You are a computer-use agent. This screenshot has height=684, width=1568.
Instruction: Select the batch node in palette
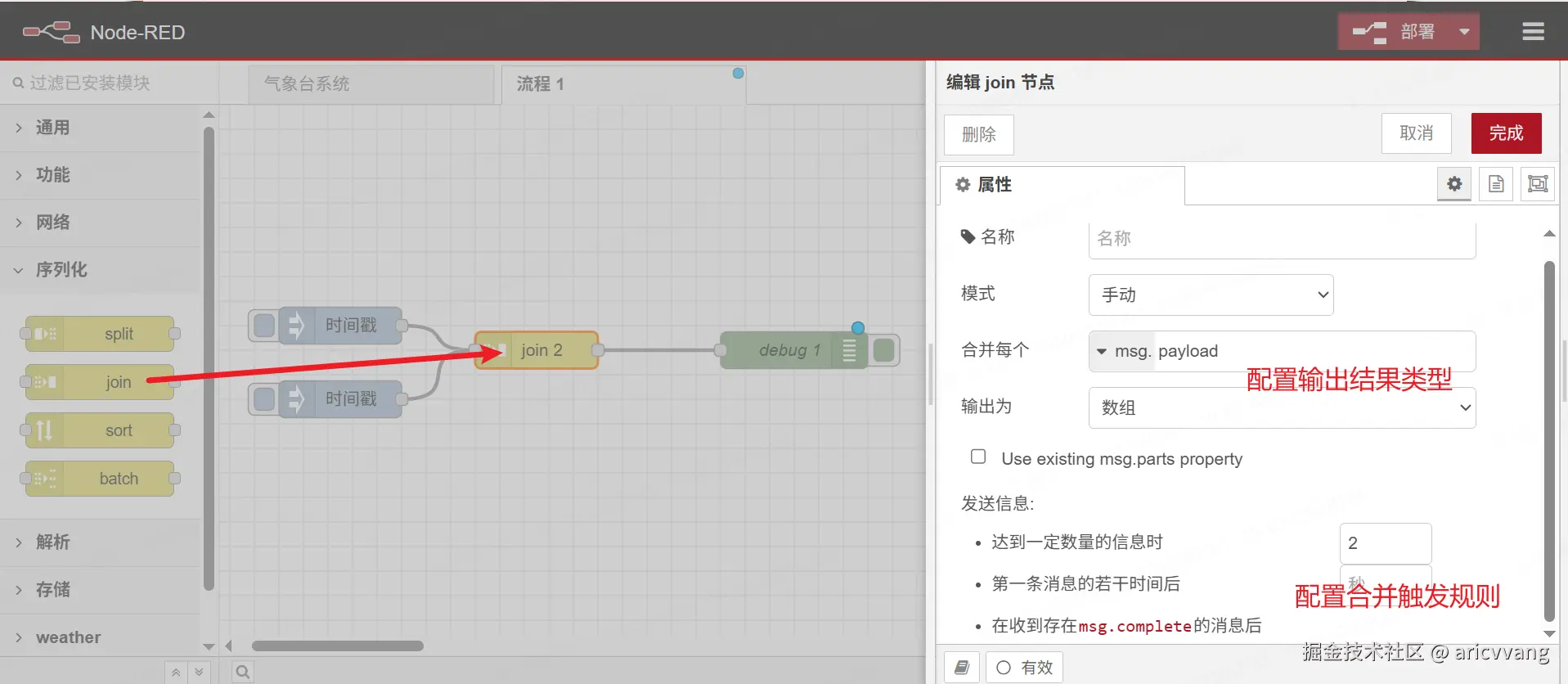(x=100, y=479)
